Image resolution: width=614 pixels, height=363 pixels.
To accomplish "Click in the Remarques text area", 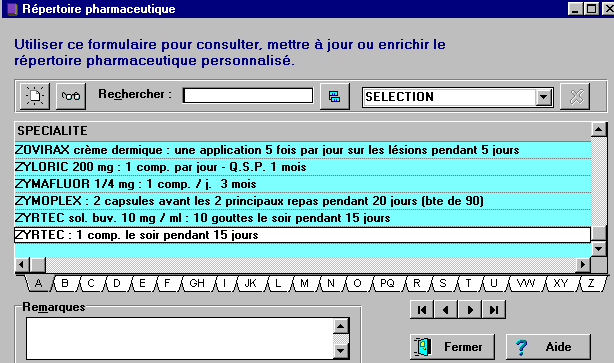I will 180,339.
